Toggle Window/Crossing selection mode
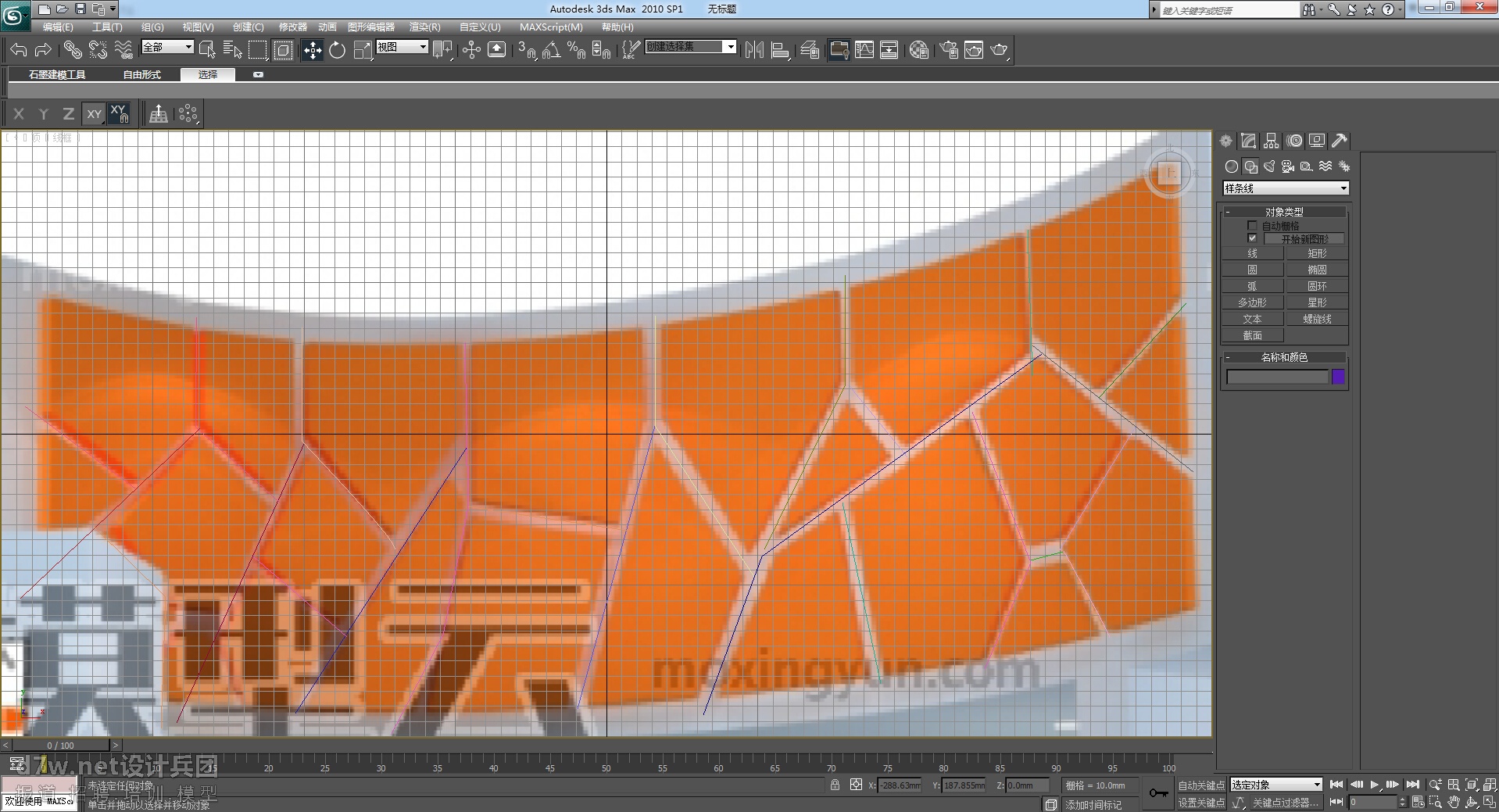The height and width of the screenshot is (812, 1499). [x=283, y=50]
